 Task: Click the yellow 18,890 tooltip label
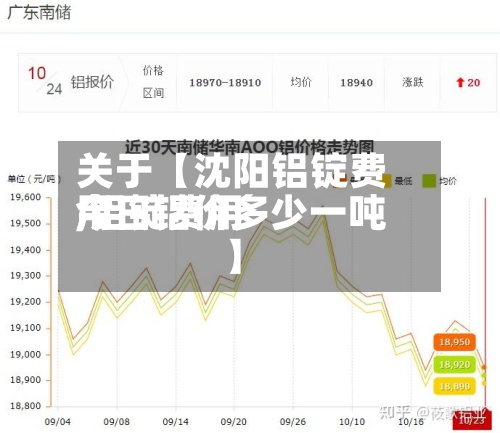454,386
